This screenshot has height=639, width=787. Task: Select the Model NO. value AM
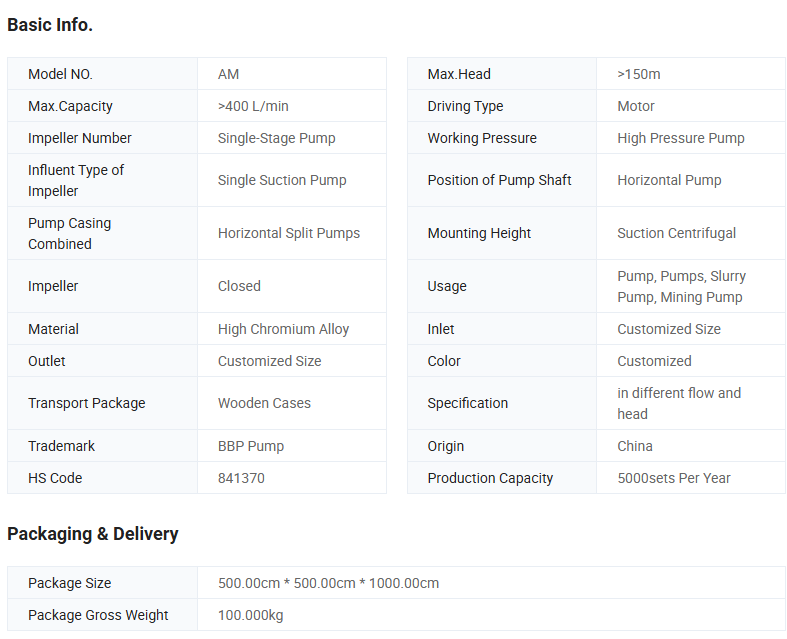pos(229,74)
